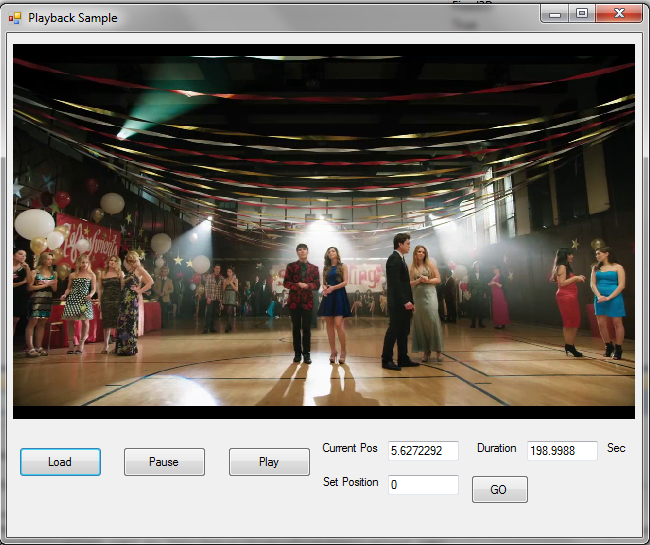Open the Playback Sample window icon menu
This screenshot has width=650, height=545.
click(x=15, y=18)
